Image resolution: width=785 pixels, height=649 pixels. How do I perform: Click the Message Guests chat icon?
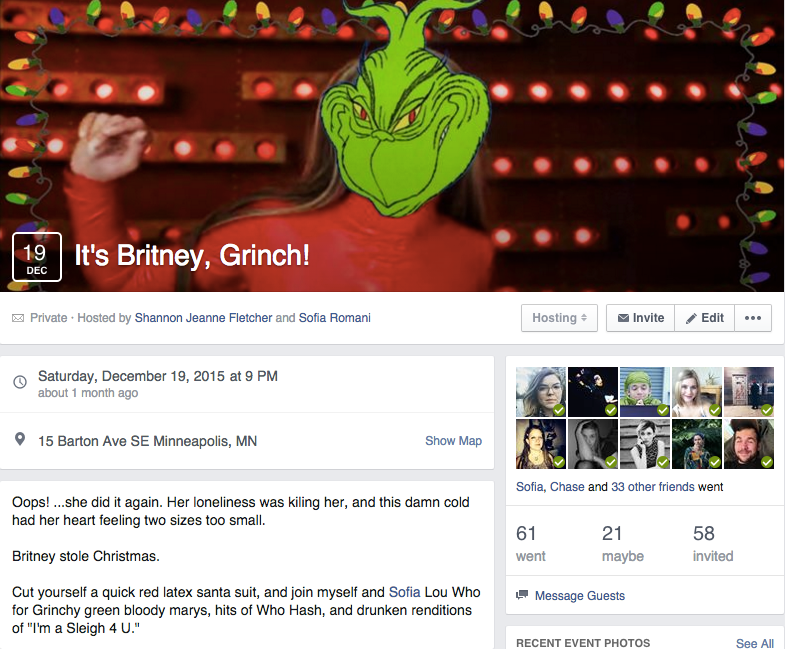click(x=522, y=595)
